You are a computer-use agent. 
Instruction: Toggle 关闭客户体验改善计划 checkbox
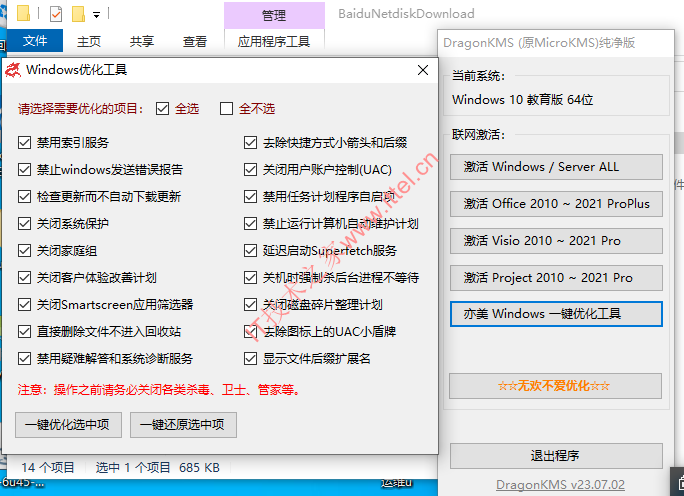tap(24, 278)
